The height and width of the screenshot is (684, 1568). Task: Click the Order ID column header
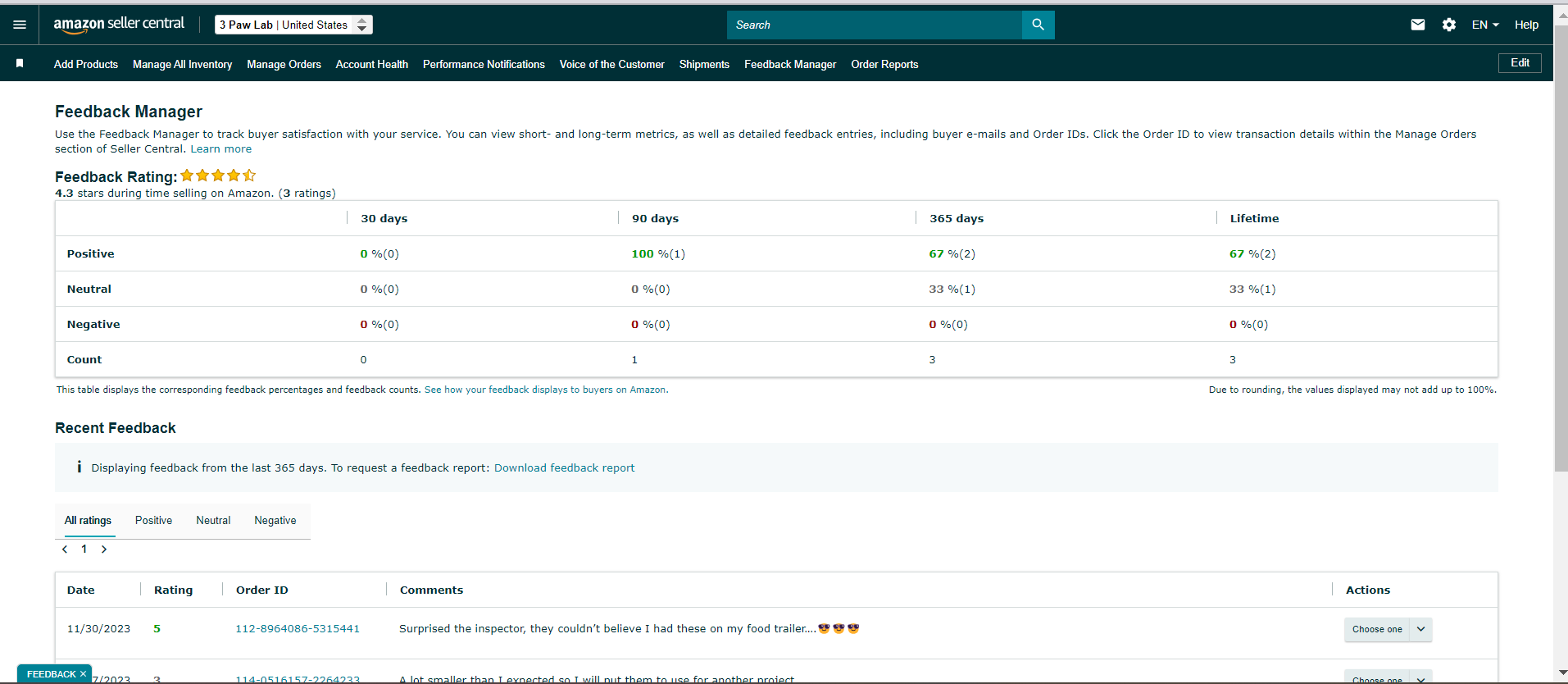click(262, 590)
